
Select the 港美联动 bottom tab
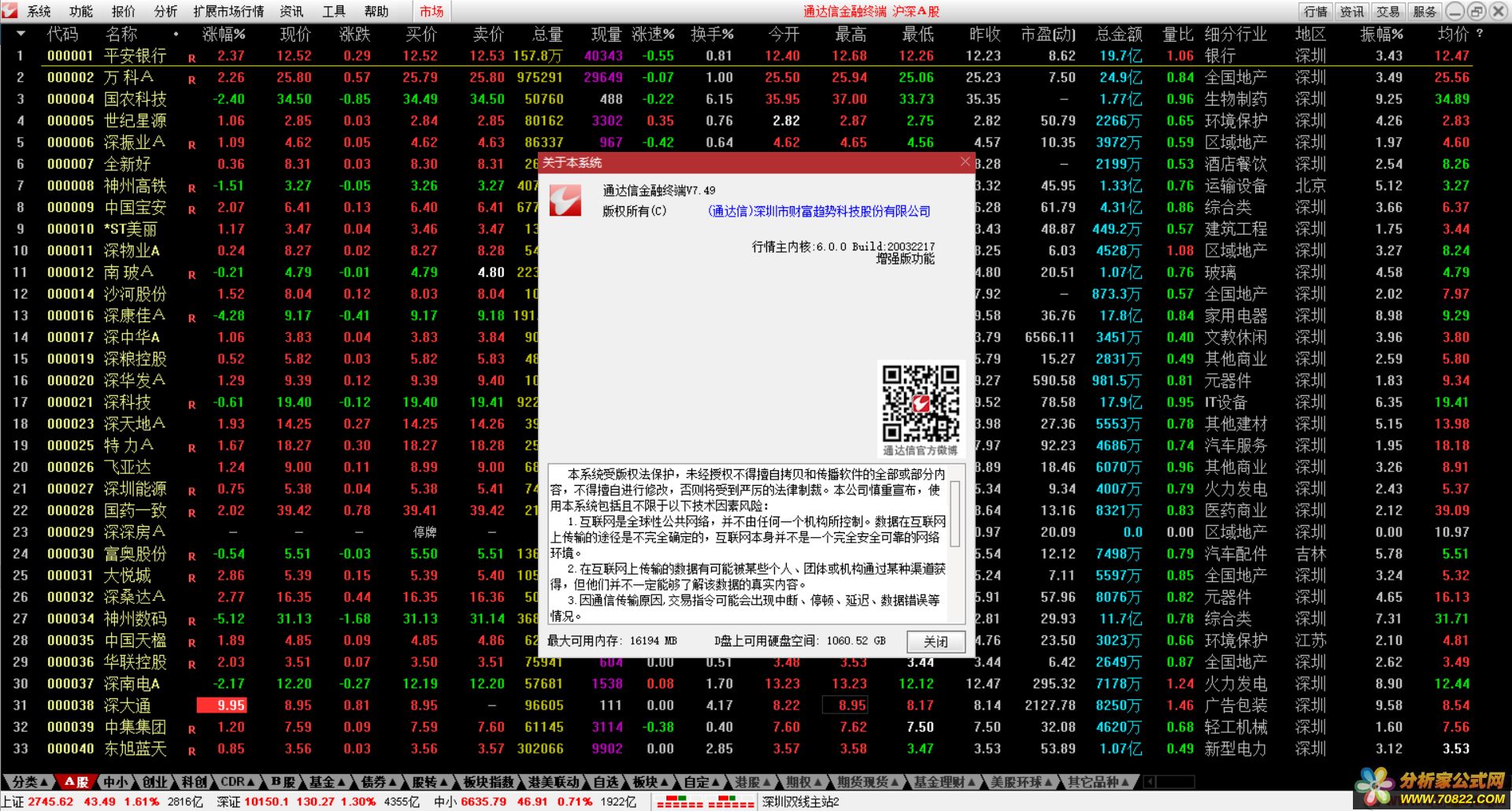point(554,782)
